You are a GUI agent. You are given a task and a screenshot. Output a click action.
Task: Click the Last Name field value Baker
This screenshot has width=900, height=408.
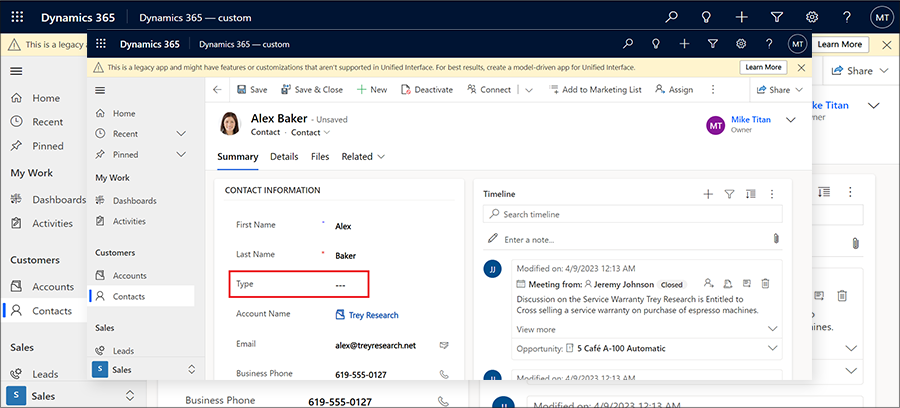tap(346, 256)
